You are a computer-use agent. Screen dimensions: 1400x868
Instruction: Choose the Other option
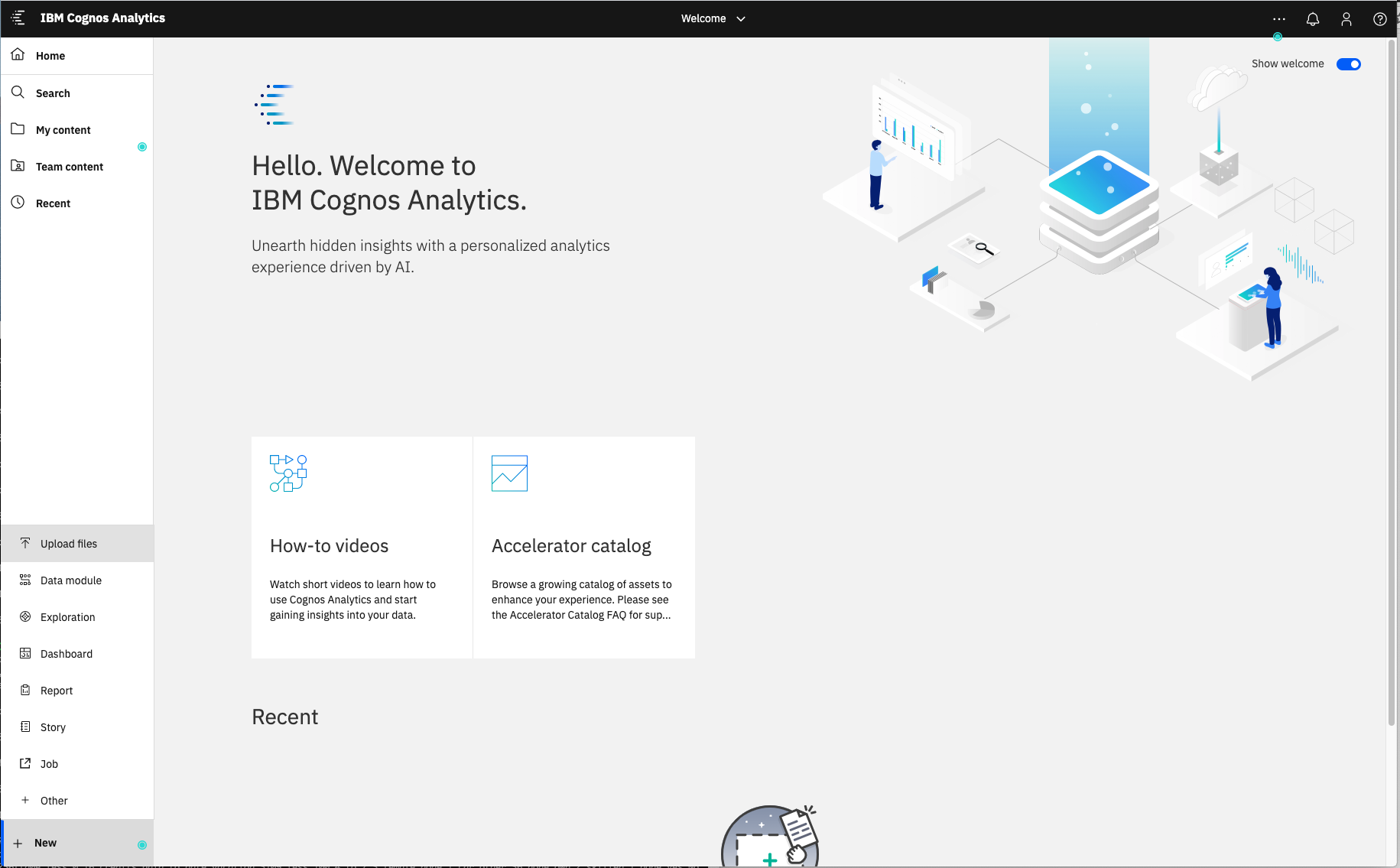(x=77, y=801)
